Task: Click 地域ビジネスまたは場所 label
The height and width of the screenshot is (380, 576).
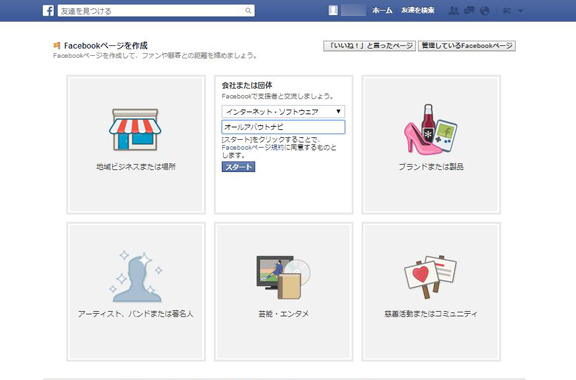Action: [136, 167]
